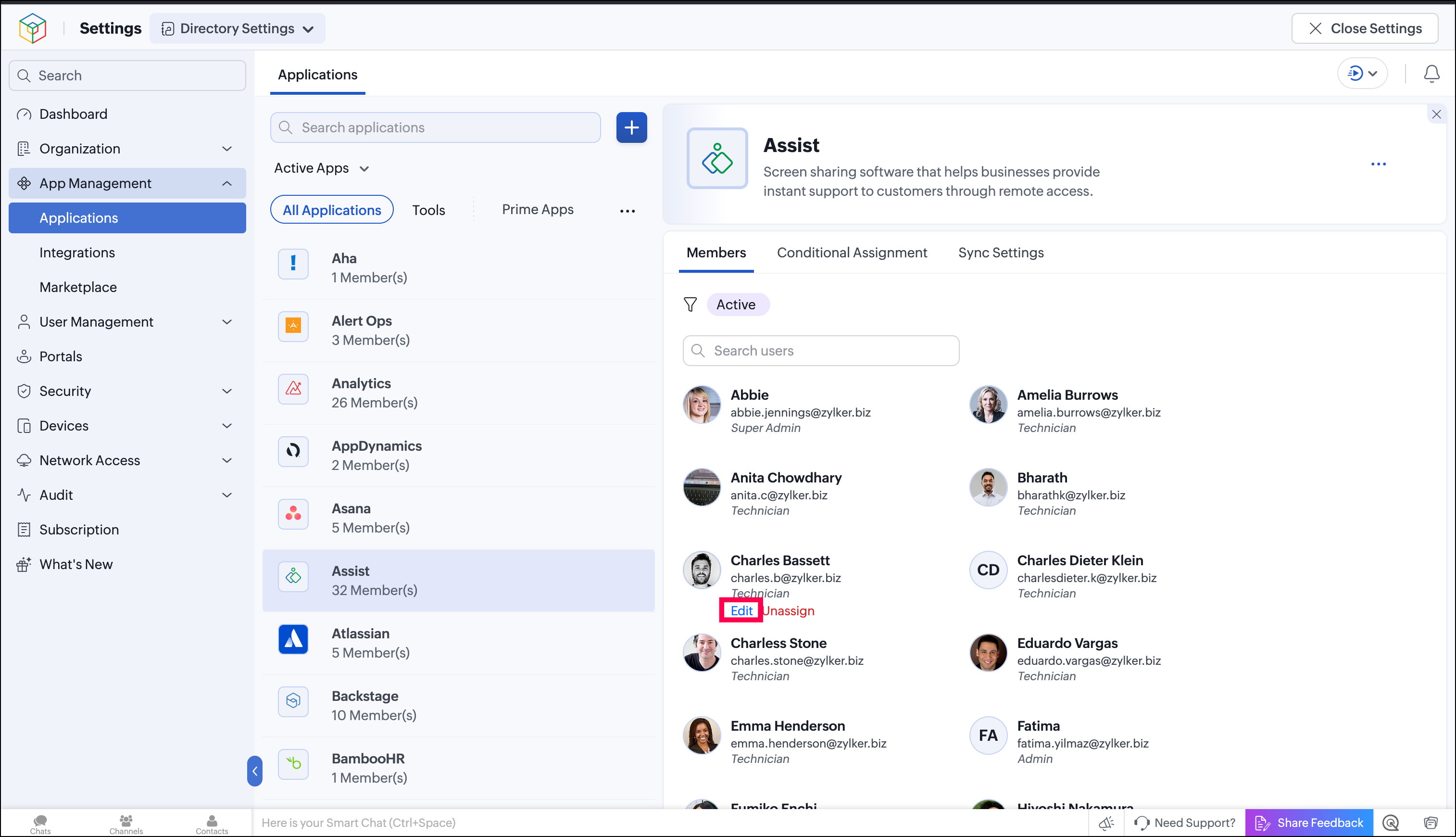This screenshot has width=1456, height=837.
Task: Click the Smart Chat input bar
Action: [x=669, y=823]
